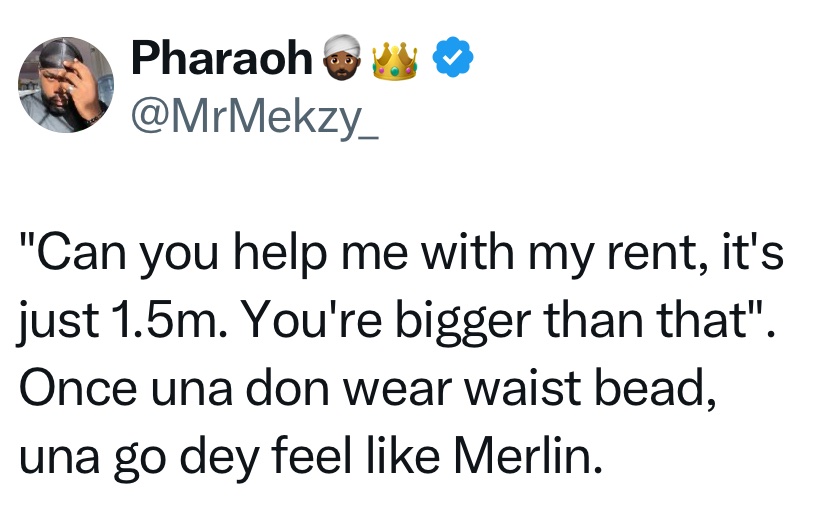828x508 pixels.
Task: Click the gold crown emoji
Action: 394,60
